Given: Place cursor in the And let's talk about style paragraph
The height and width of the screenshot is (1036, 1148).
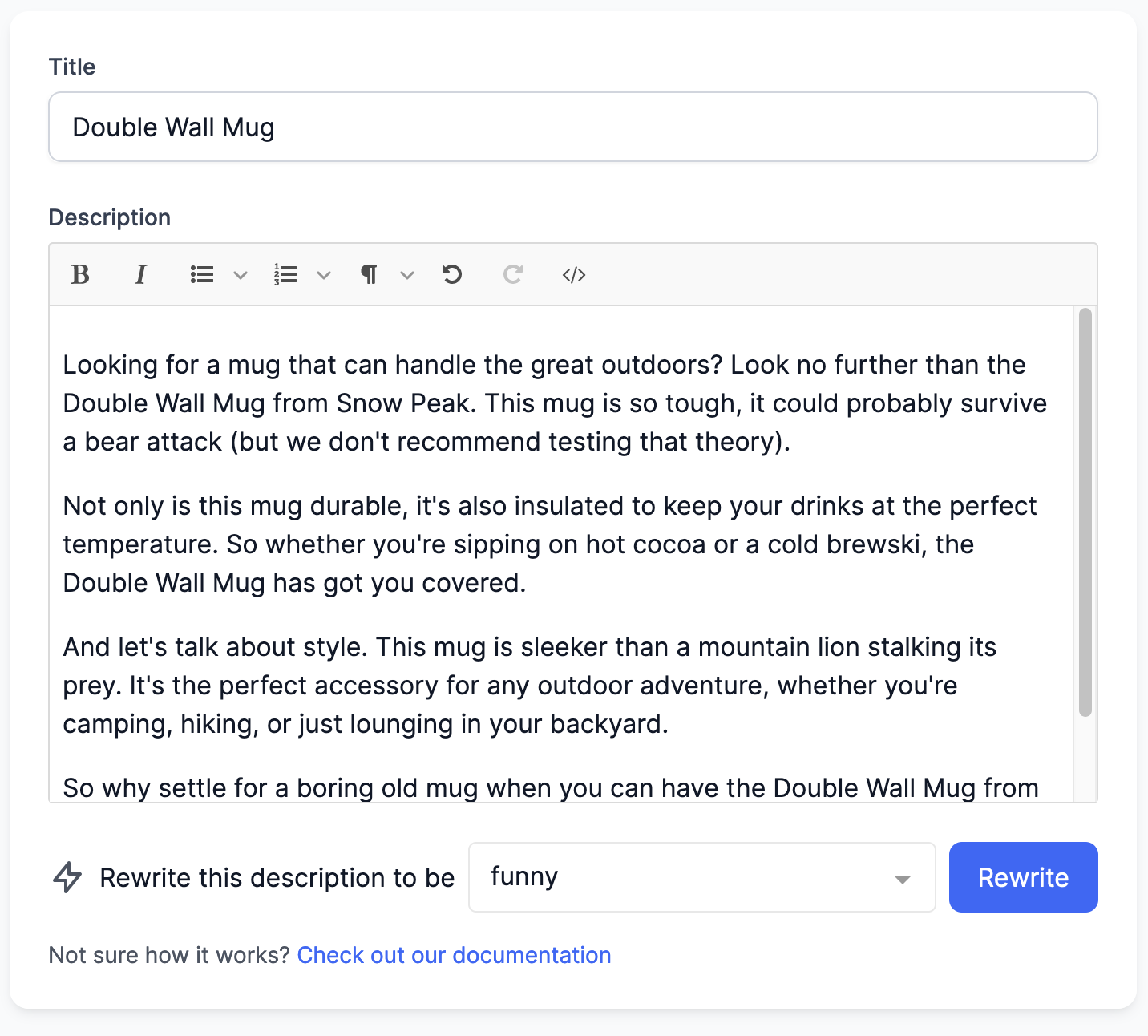Looking at the screenshot, I should pos(530,686).
